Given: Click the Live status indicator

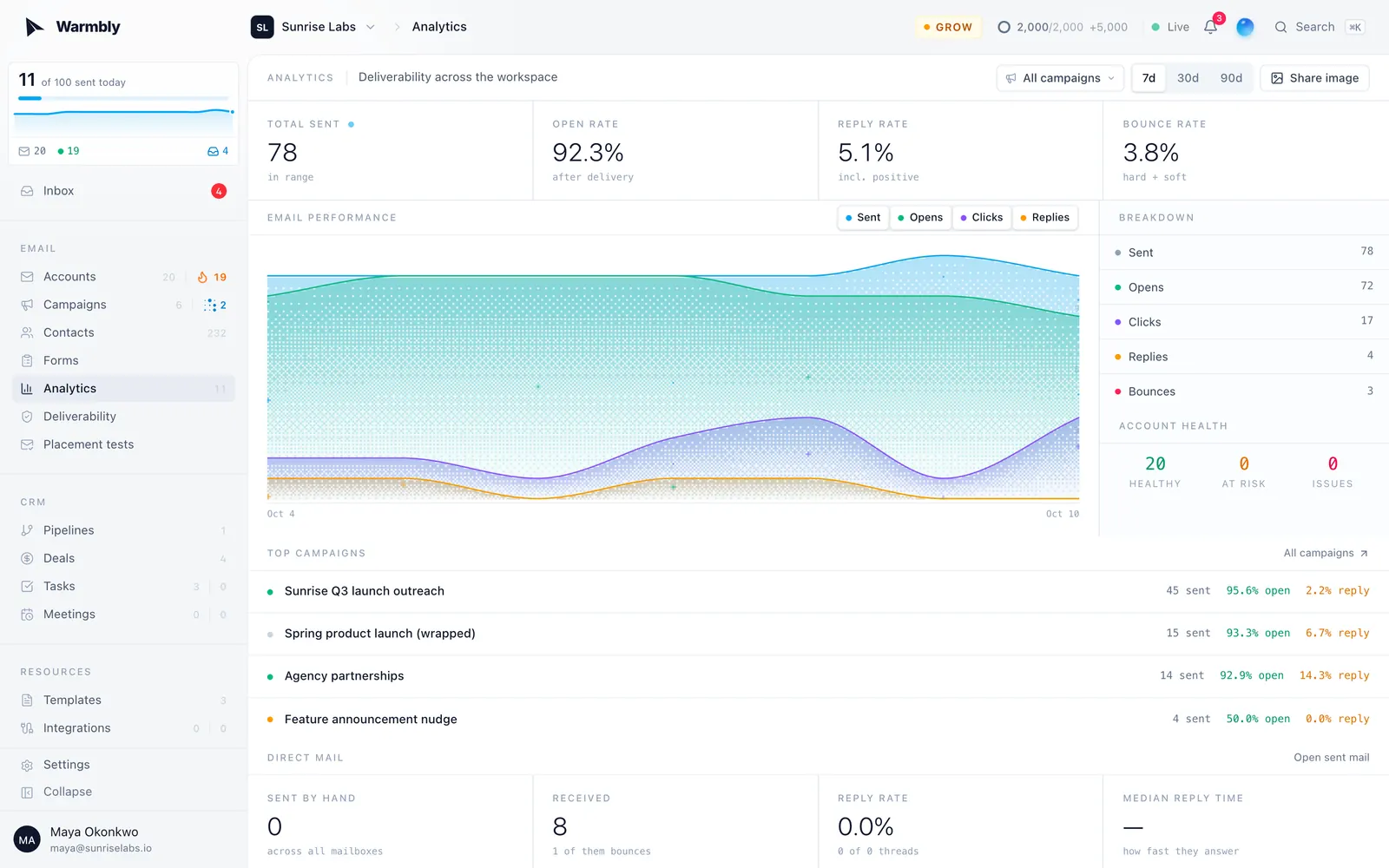Looking at the screenshot, I should pos(1170,27).
